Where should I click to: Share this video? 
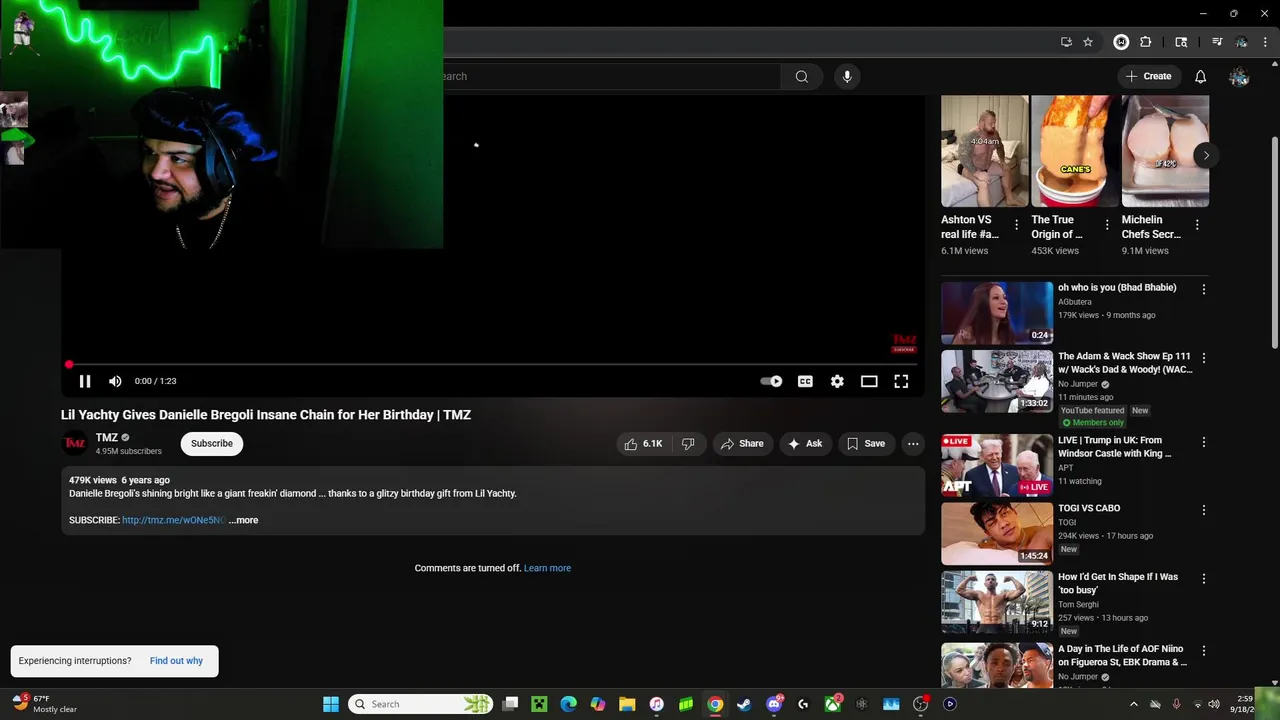tap(742, 444)
